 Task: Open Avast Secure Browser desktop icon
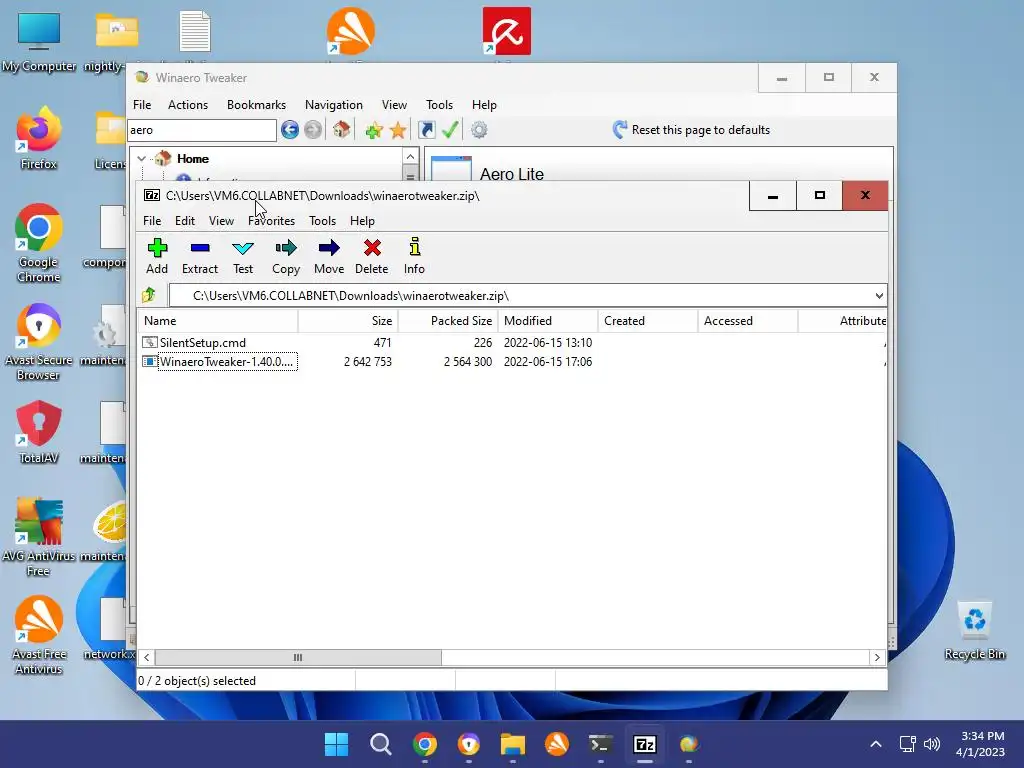39,342
